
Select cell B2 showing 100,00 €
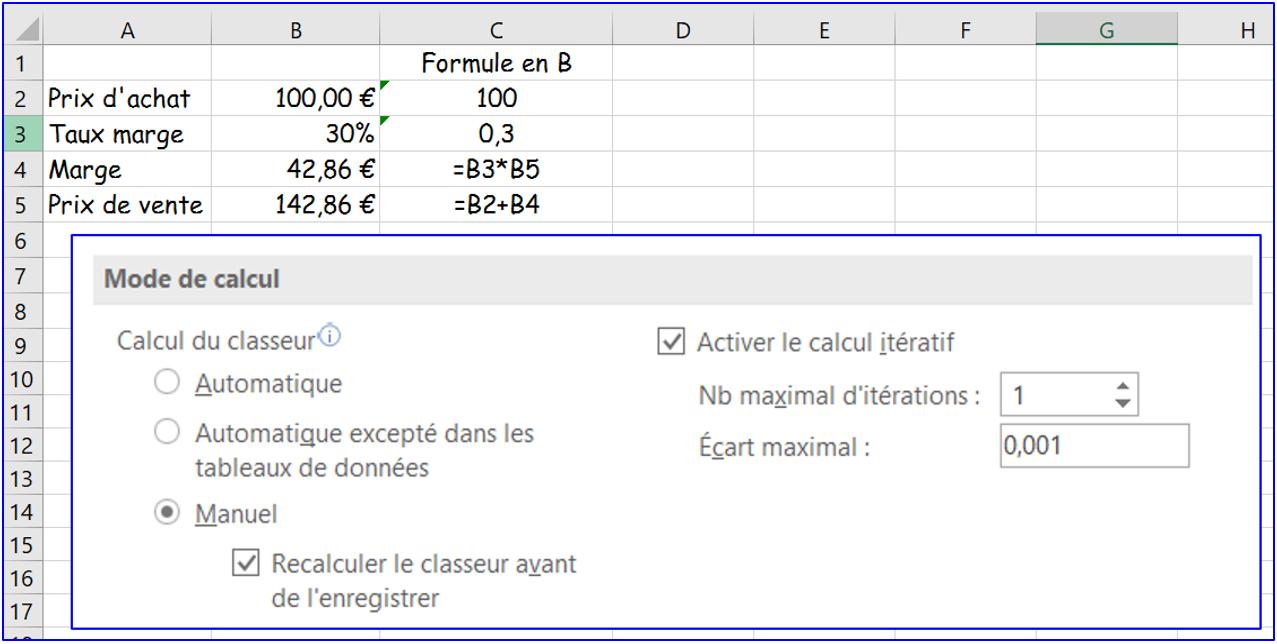tap(296, 98)
